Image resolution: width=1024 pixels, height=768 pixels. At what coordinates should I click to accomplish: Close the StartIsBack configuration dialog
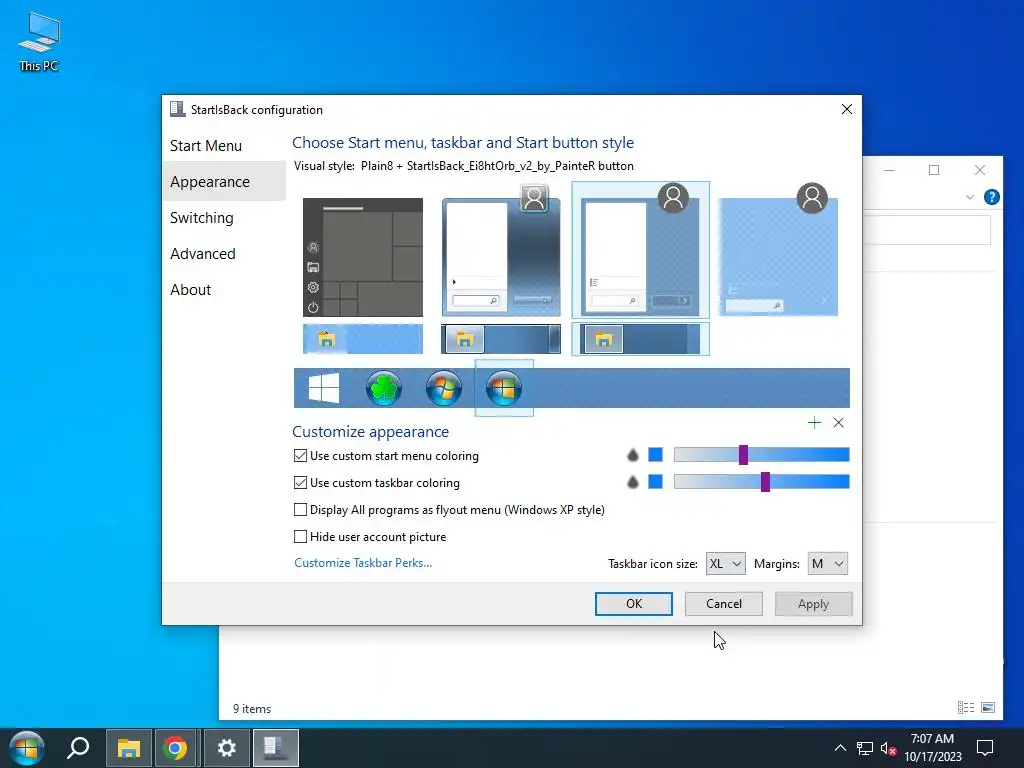pyautogui.click(x=846, y=109)
